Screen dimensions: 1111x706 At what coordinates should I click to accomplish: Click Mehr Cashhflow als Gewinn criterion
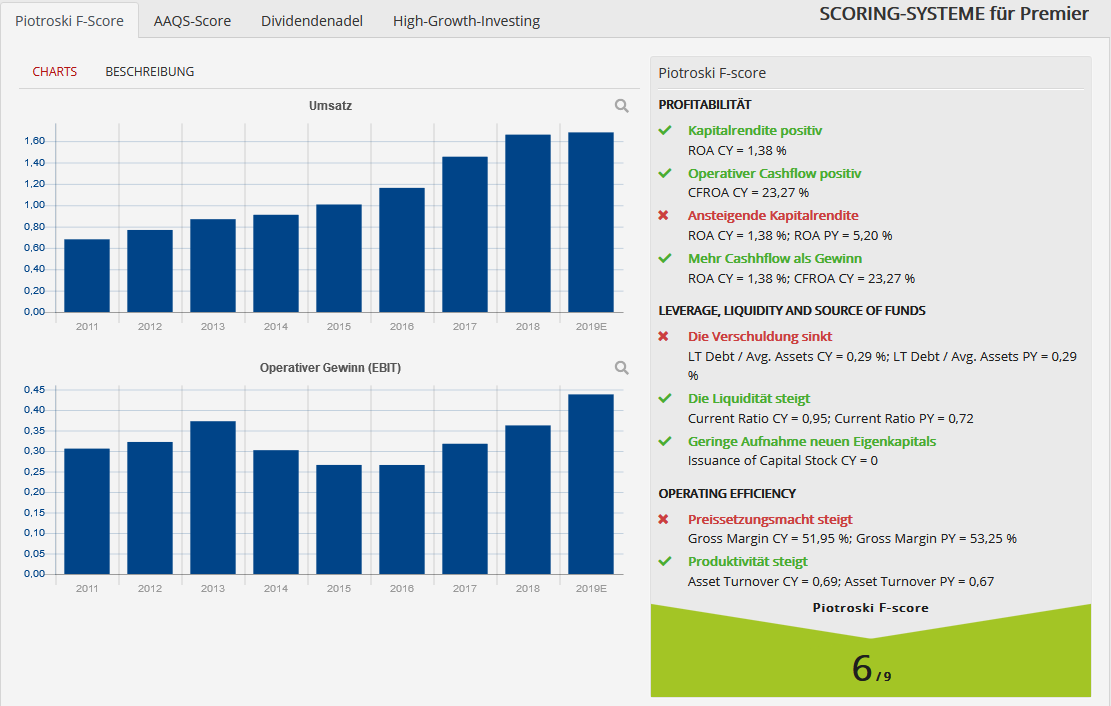775,259
